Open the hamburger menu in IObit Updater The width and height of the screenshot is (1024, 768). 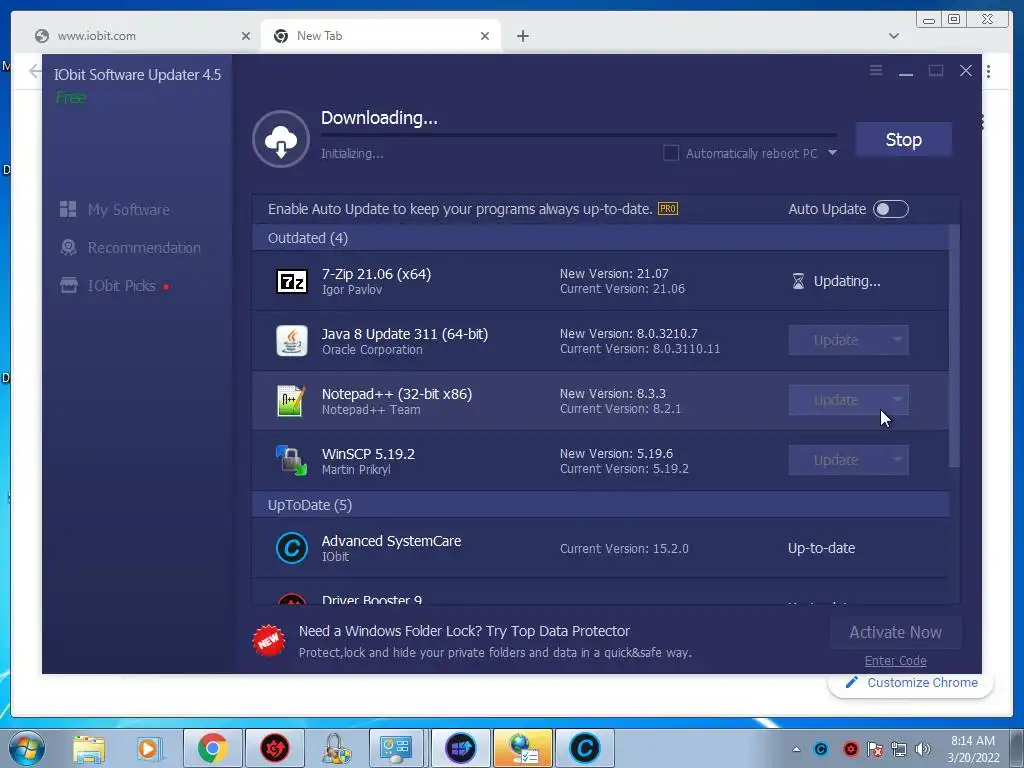tap(876, 71)
